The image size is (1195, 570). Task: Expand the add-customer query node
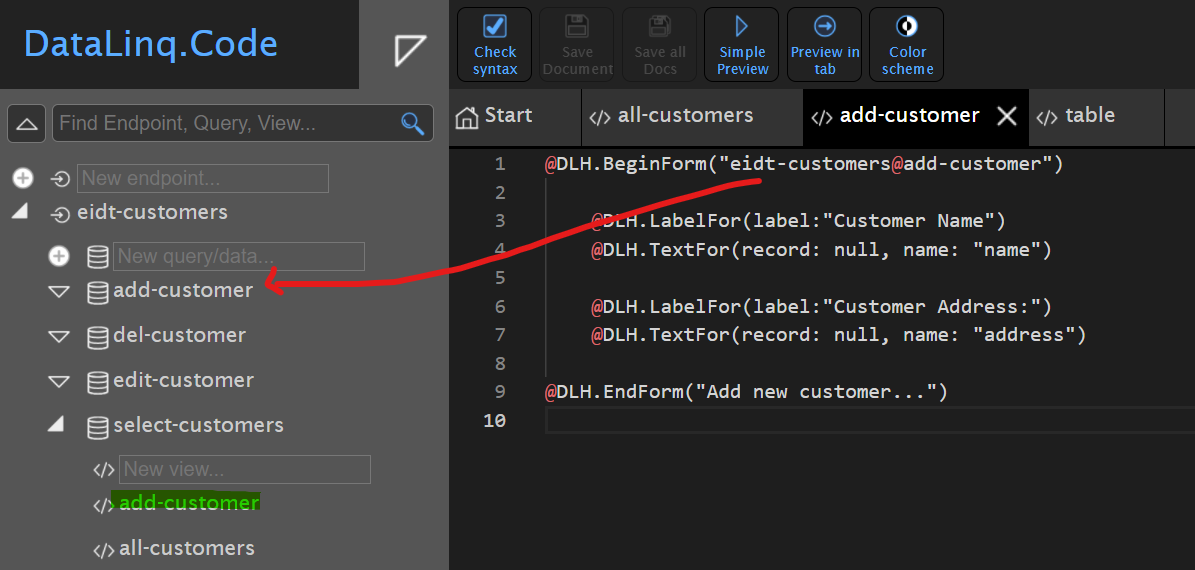click(x=59, y=292)
